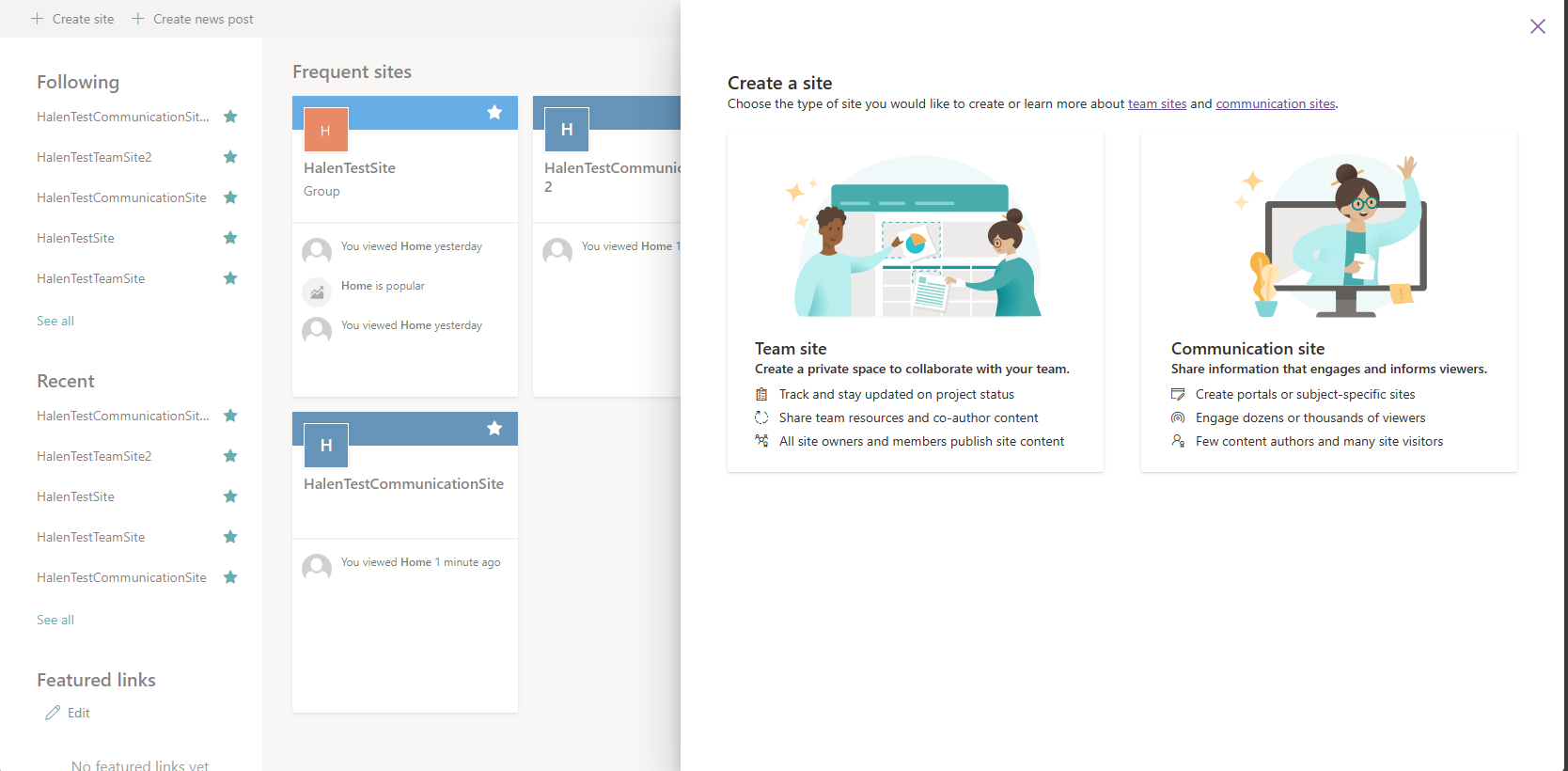1568x771 pixels.
Task: Toggle follow star on HalenTestSite card
Action: click(x=494, y=113)
